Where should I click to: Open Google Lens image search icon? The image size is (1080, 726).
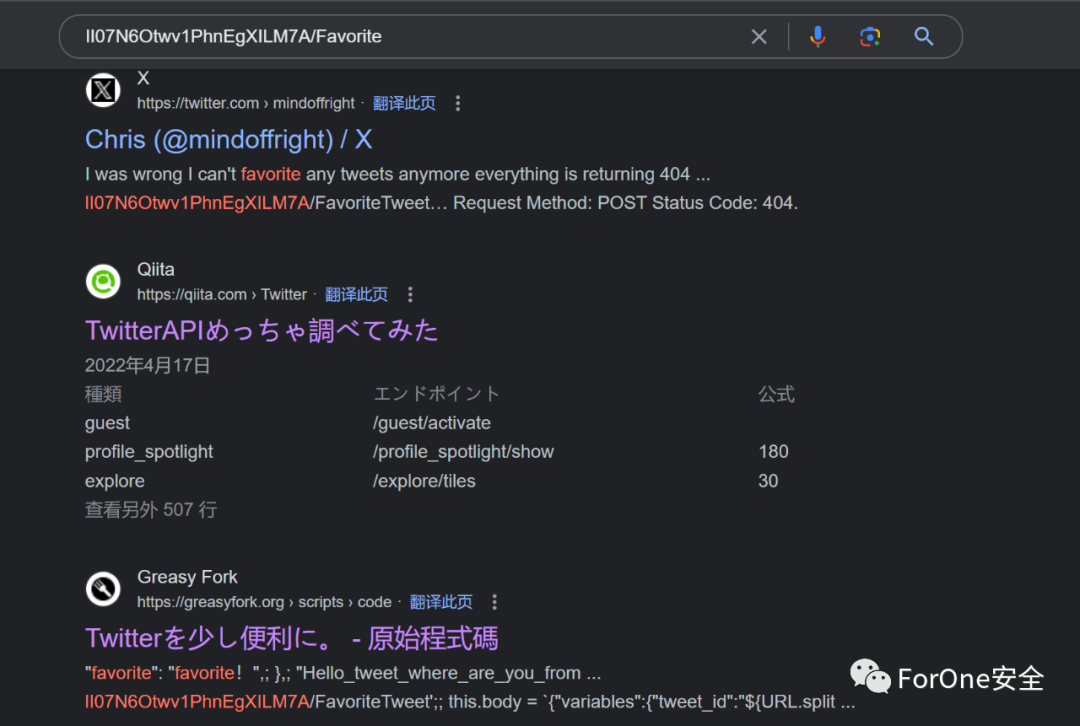point(870,37)
